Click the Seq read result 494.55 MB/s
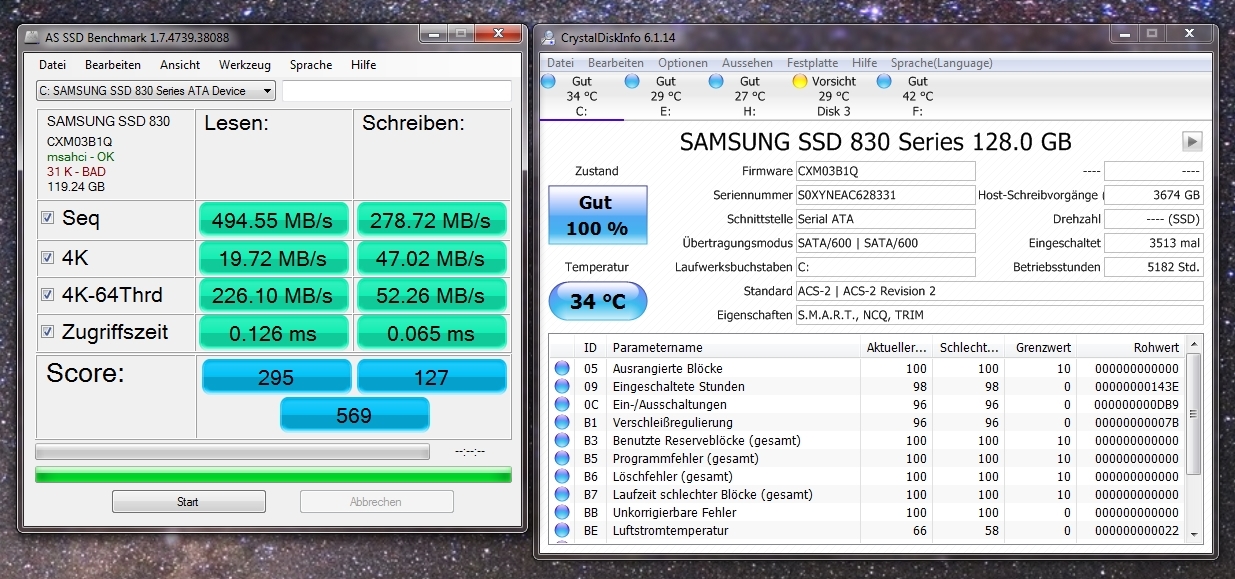Viewport: 1235px width, 579px height. (274, 220)
